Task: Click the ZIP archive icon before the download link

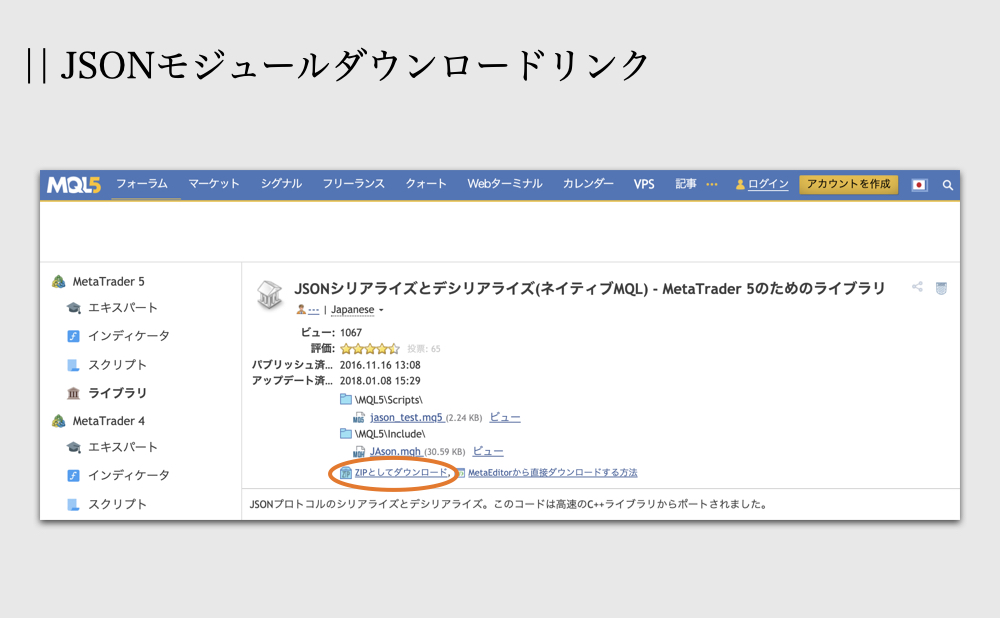Action: (x=346, y=471)
